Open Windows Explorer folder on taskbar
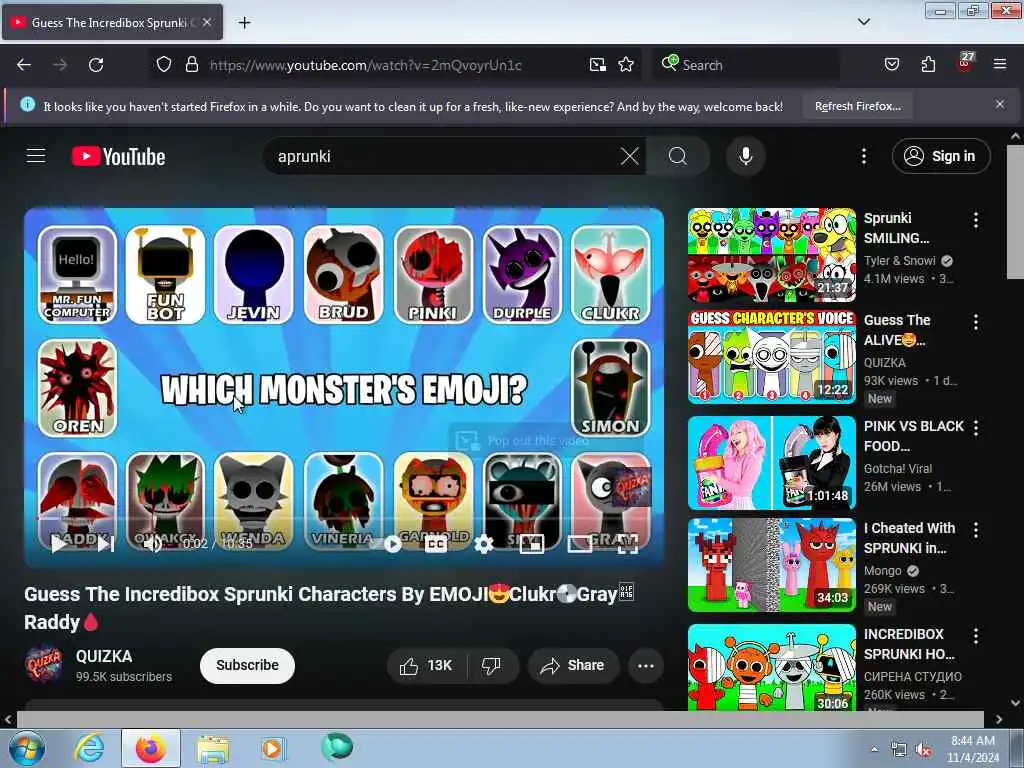This screenshot has width=1024, height=768. pos(212,748)
